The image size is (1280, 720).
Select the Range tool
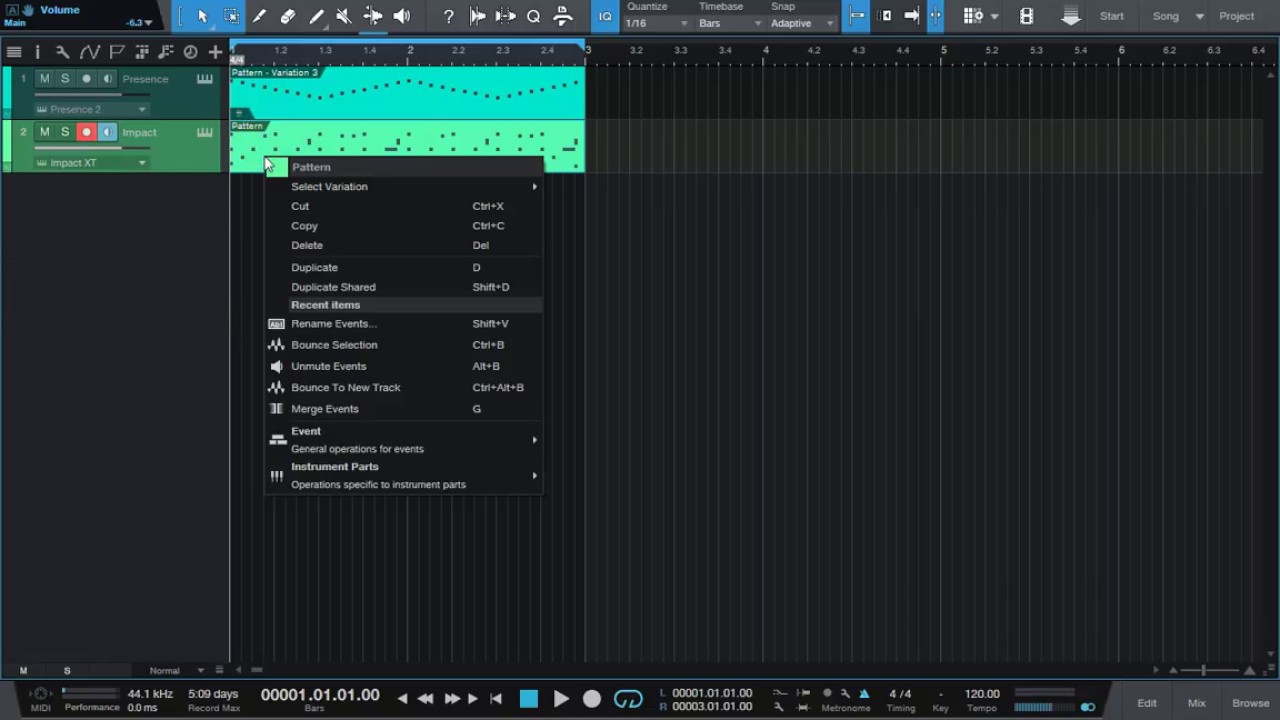click(x=231, y=16)
